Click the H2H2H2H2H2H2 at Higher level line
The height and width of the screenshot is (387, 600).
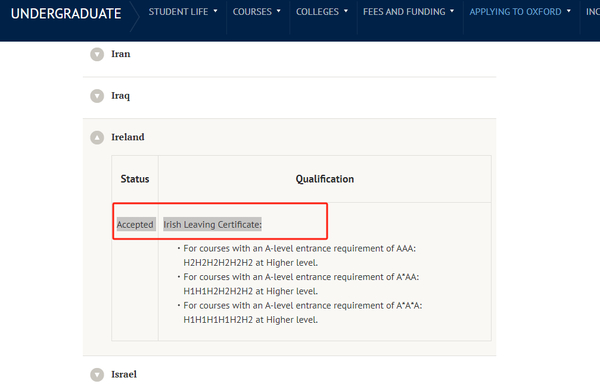tap(250, 263)
